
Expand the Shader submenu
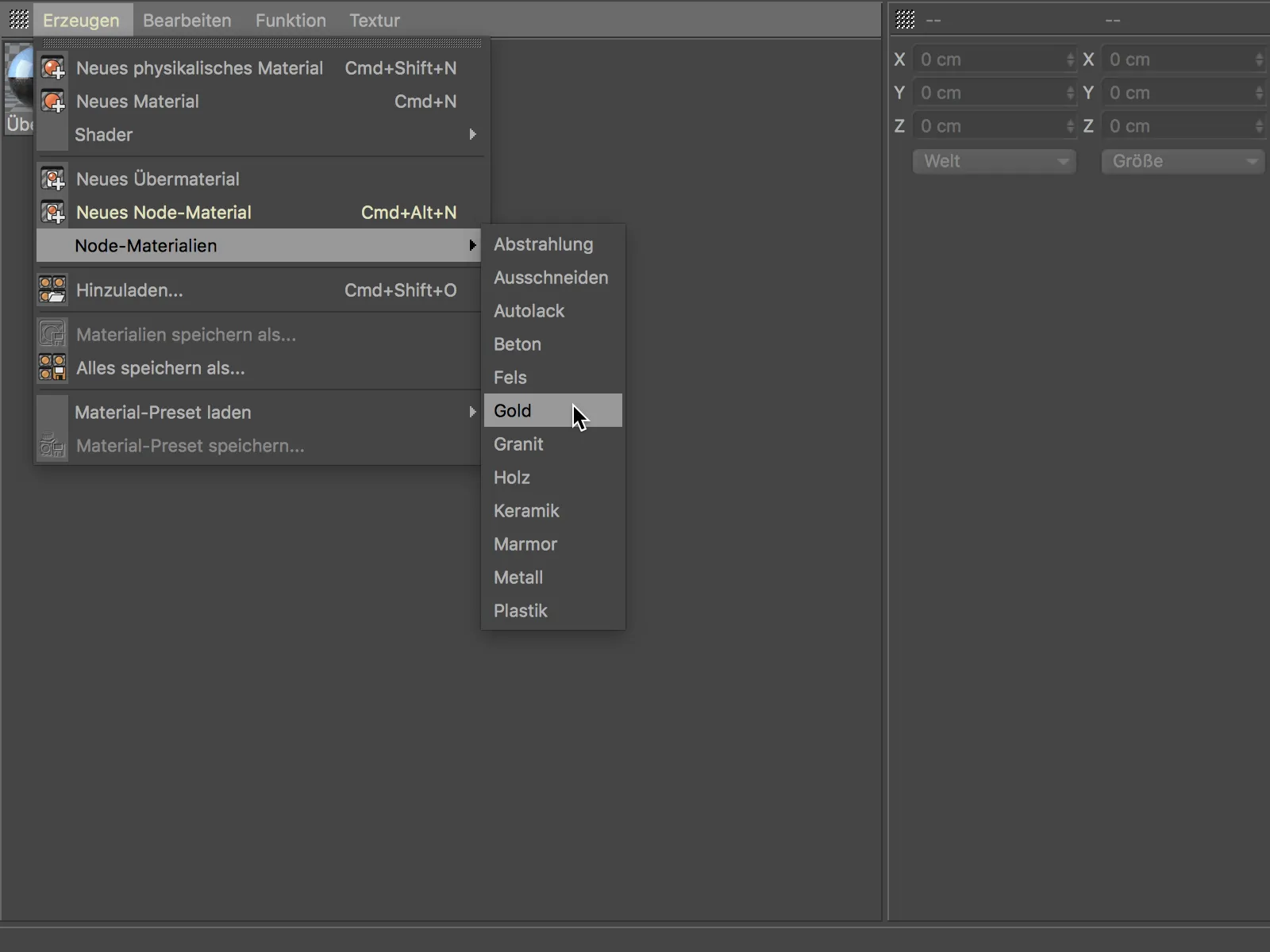coord(260,135)
